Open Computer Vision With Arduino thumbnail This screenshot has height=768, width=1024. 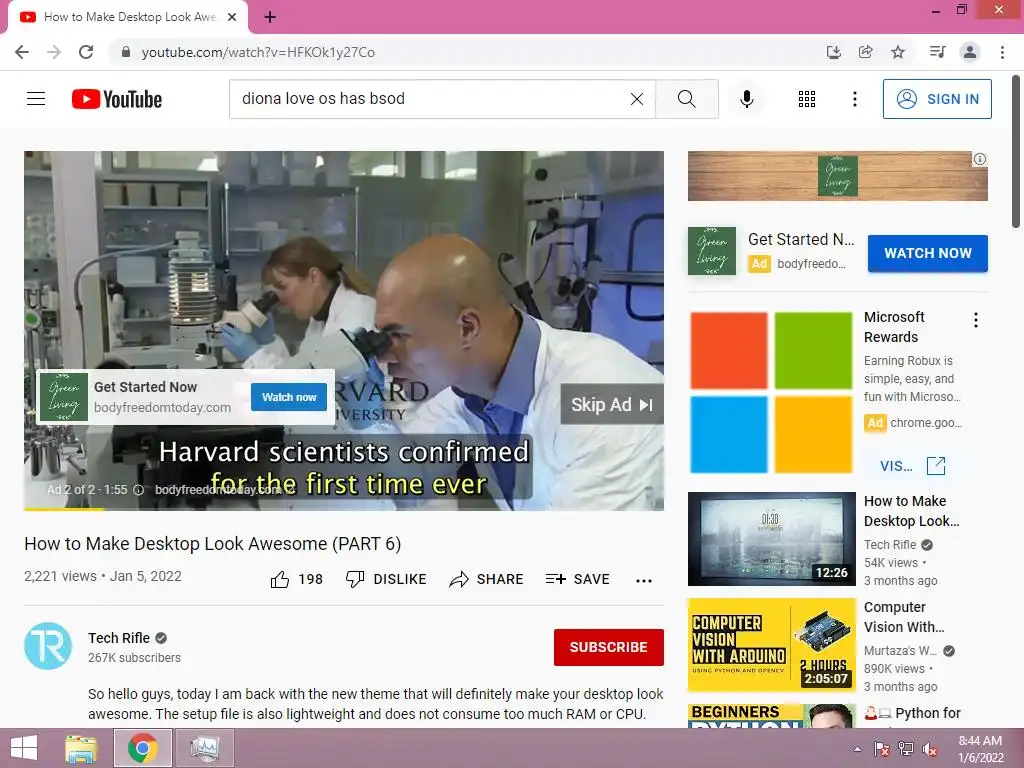[771, 645]
